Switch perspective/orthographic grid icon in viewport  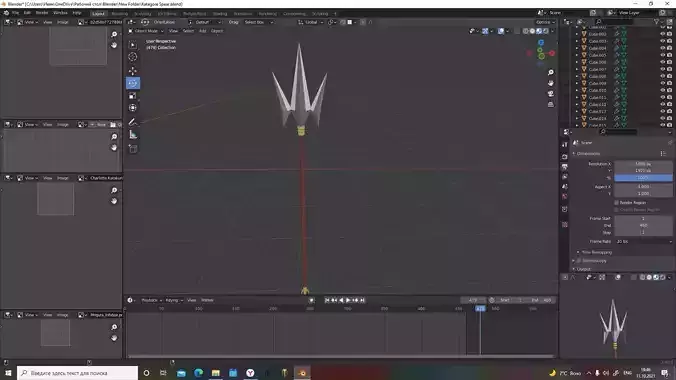click(x=551, y=104)
